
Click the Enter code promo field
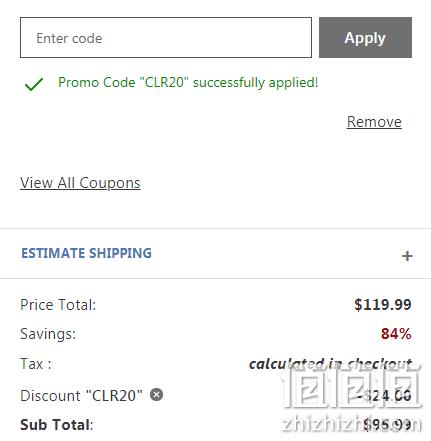pyautogui.click(x=166, y=38)
